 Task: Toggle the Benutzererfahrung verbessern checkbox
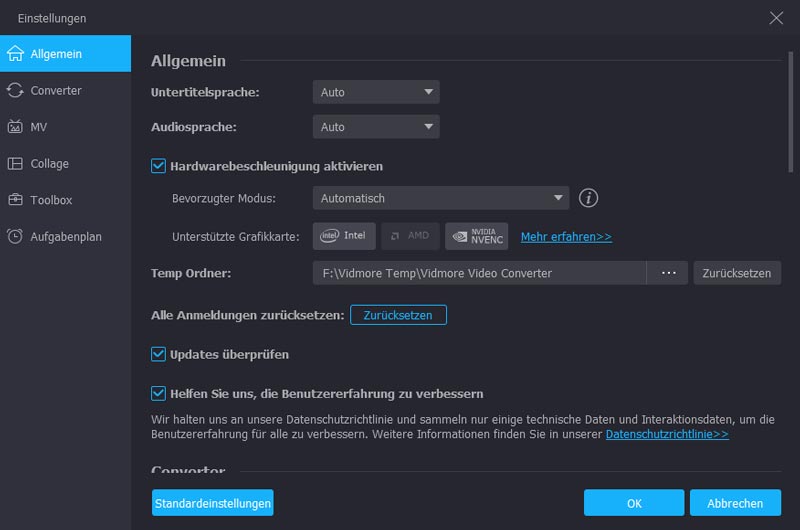pyautogui.click(x=158, y=393)
